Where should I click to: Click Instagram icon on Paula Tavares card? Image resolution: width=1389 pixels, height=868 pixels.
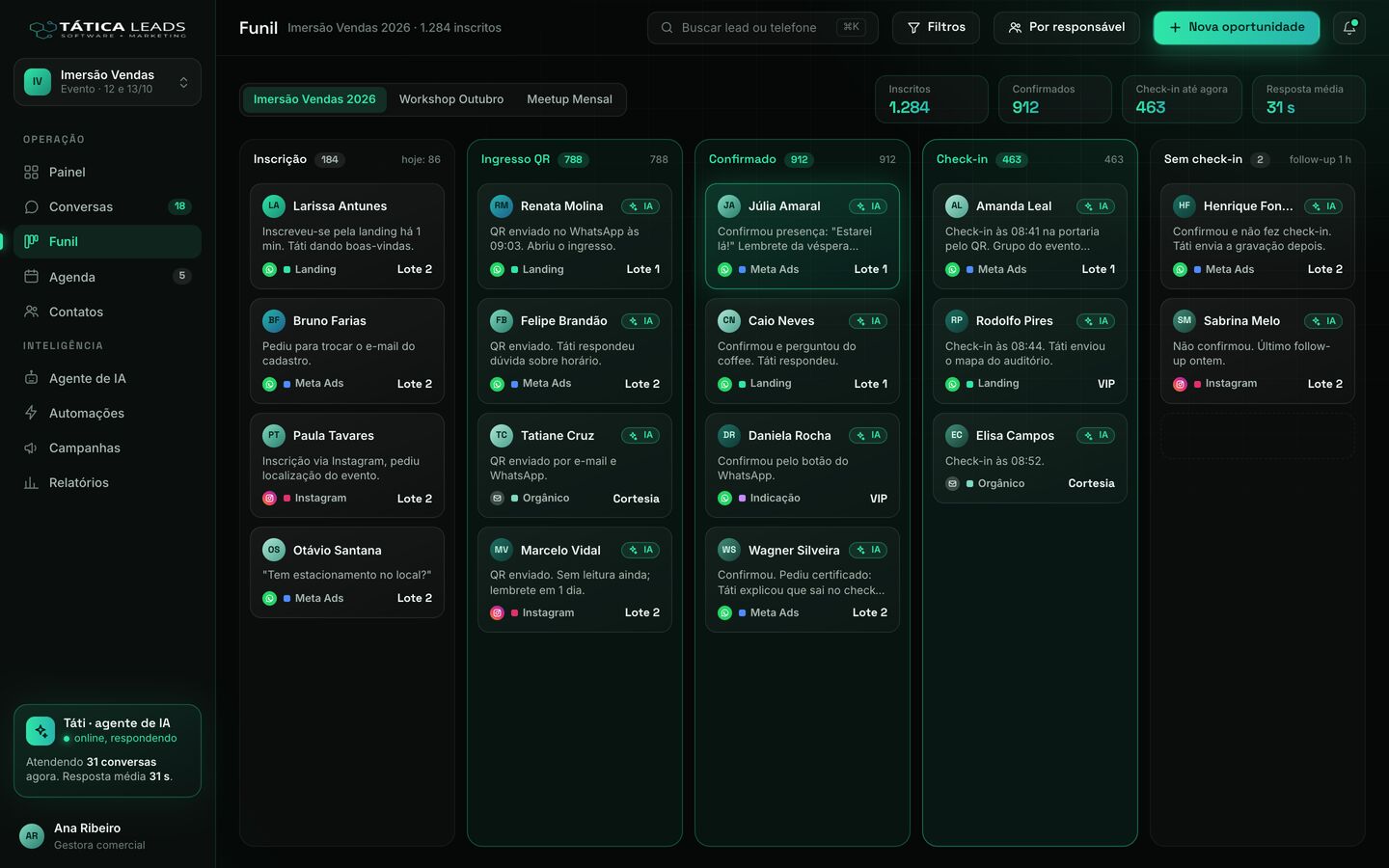(269, 499)
